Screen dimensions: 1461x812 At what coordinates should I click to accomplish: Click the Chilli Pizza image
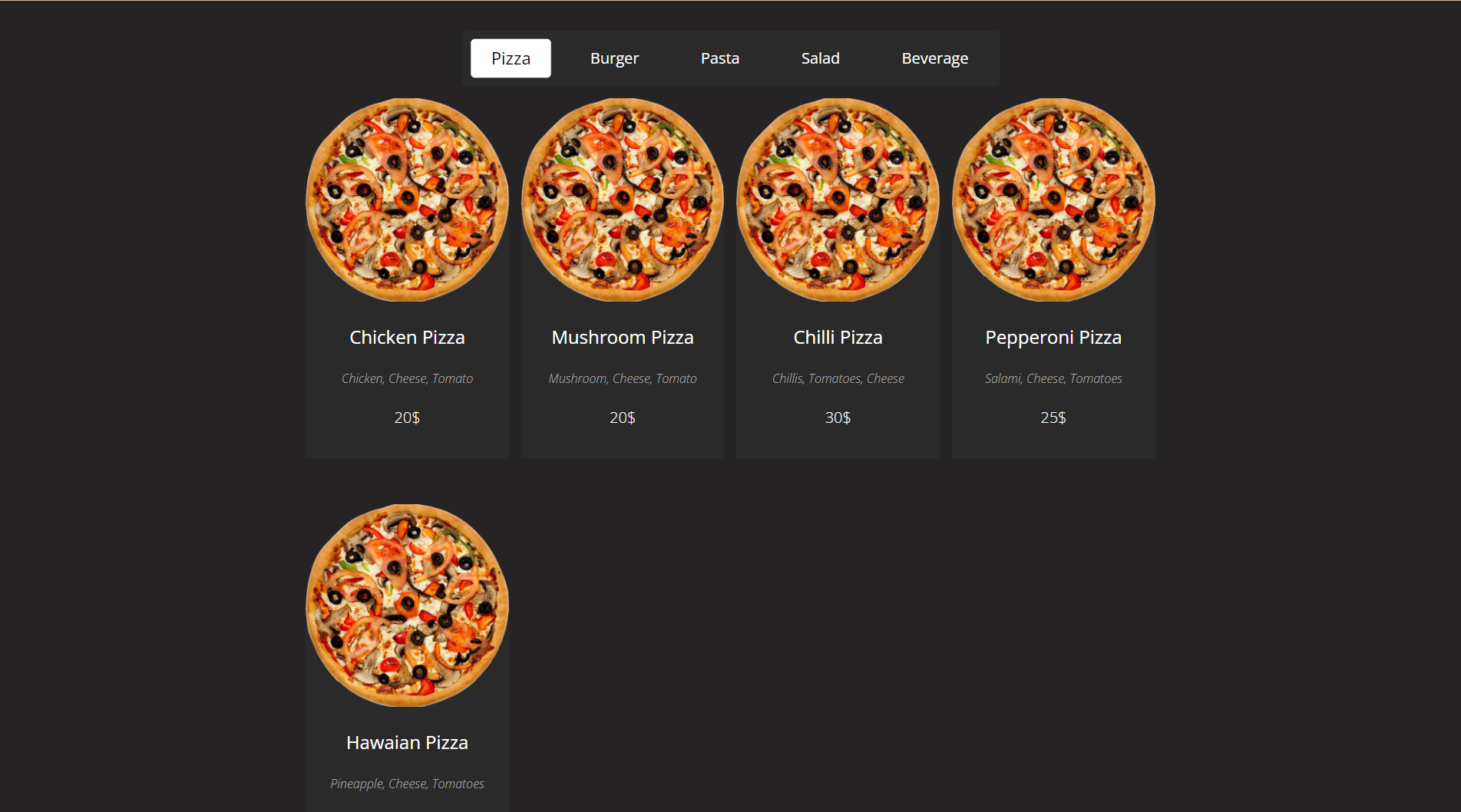coord(837,200)
